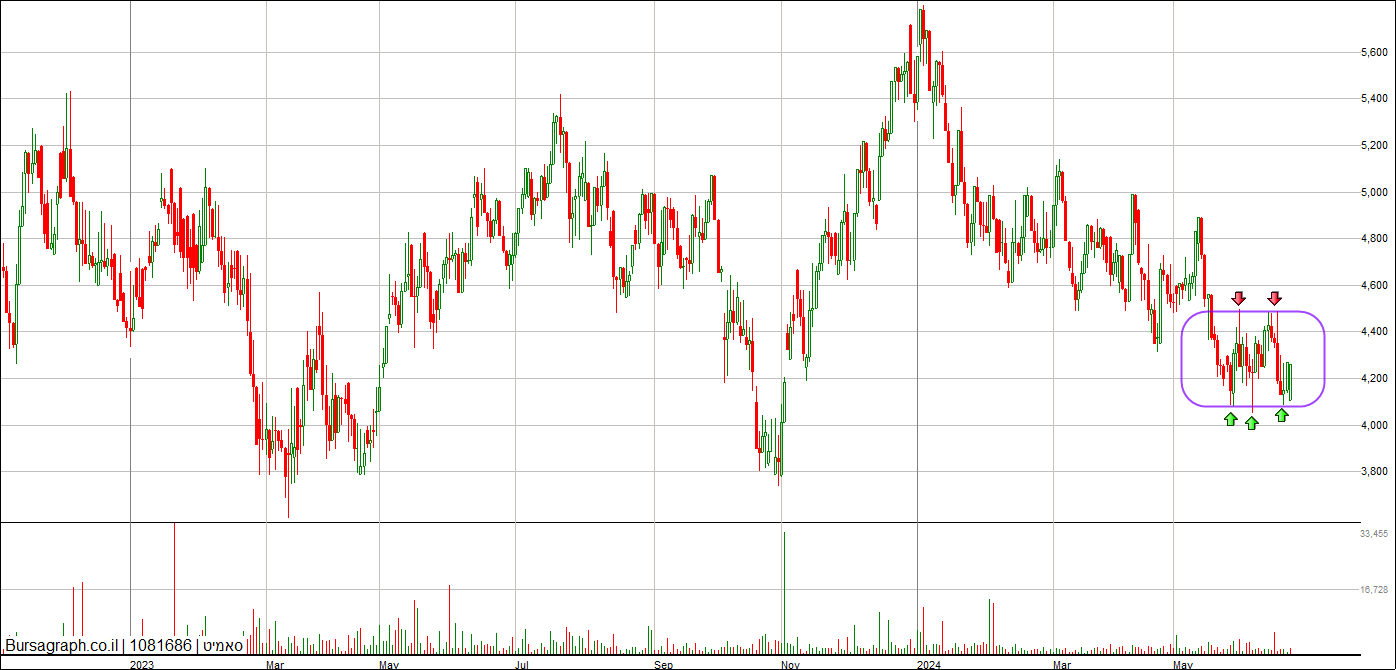Click the 4,000 price level label
1396x670 pixels.
(x=1372, y=426)
